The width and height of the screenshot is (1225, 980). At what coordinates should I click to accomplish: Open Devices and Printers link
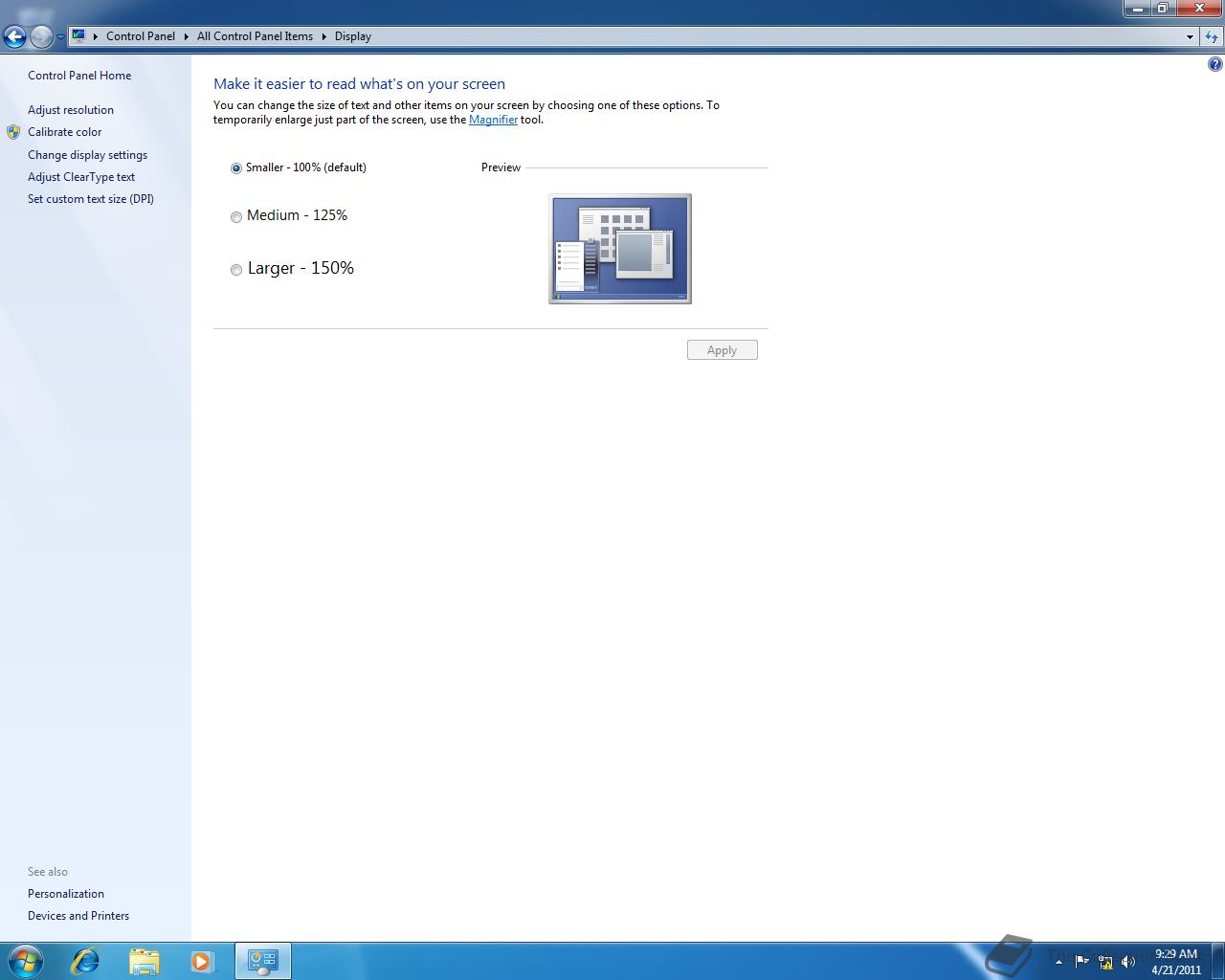tap(78, 916)
